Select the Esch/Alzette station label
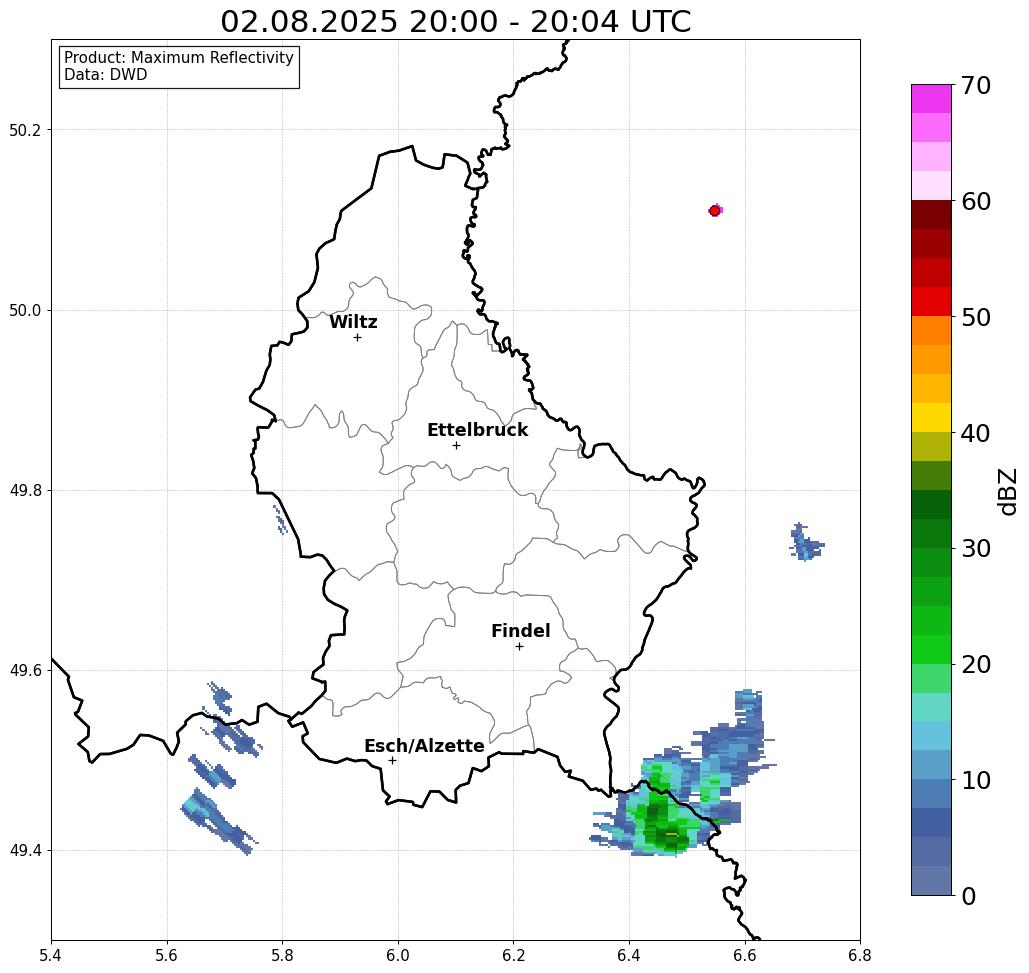This screenshot has width=1029, height=973. click(x=424, y=746)
